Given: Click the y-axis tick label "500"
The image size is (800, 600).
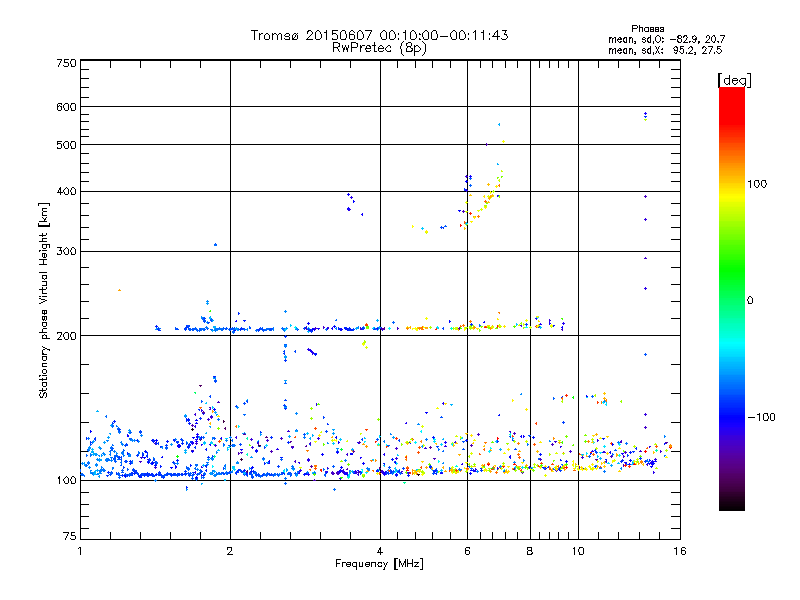Looking at the screenshot, I should [x=66, y=145].
